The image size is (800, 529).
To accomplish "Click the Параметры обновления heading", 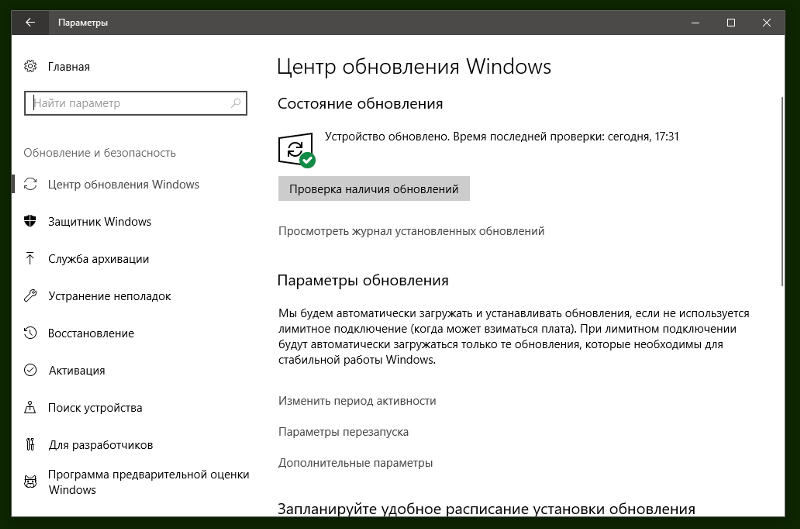I will (363, 280).
